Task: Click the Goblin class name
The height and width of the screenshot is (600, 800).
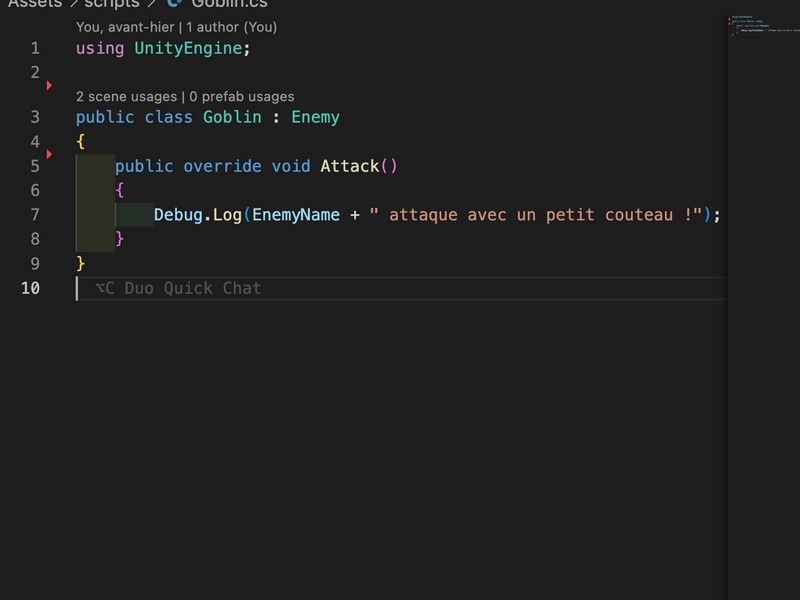Action: click(232, 117)
